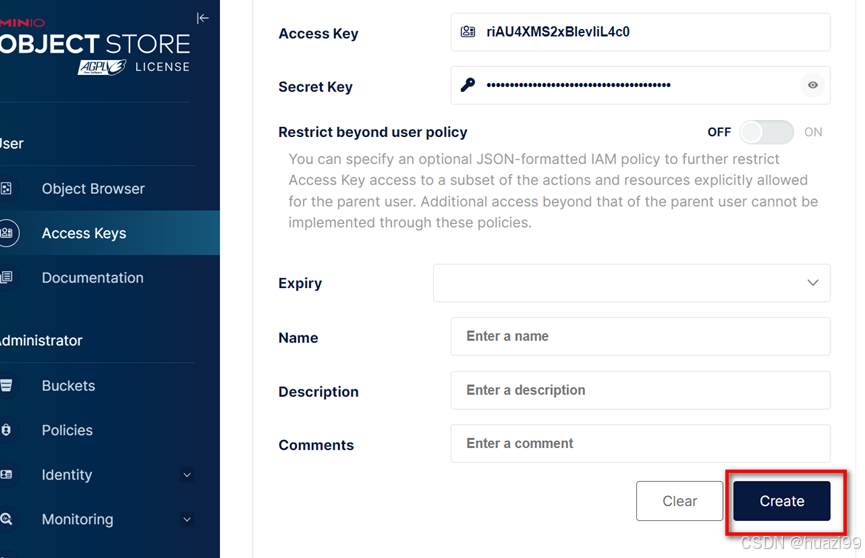Click the Clear button

pyautogui.click(x=680, y=501)
